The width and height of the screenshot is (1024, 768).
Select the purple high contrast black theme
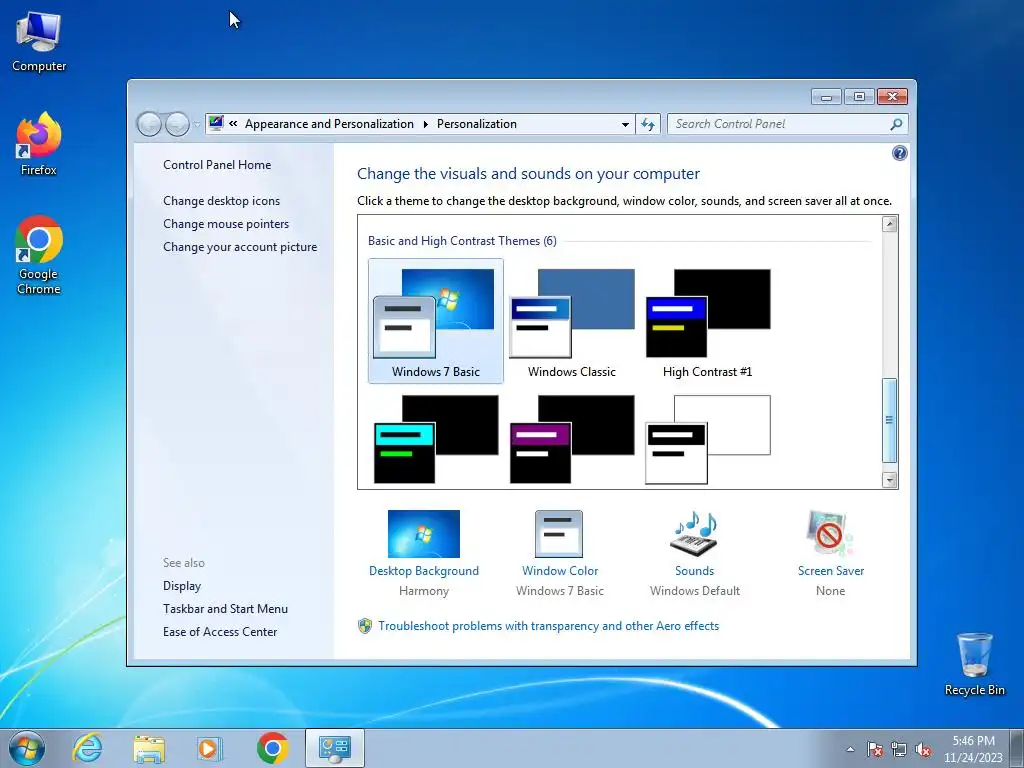(x=571, y=439)
